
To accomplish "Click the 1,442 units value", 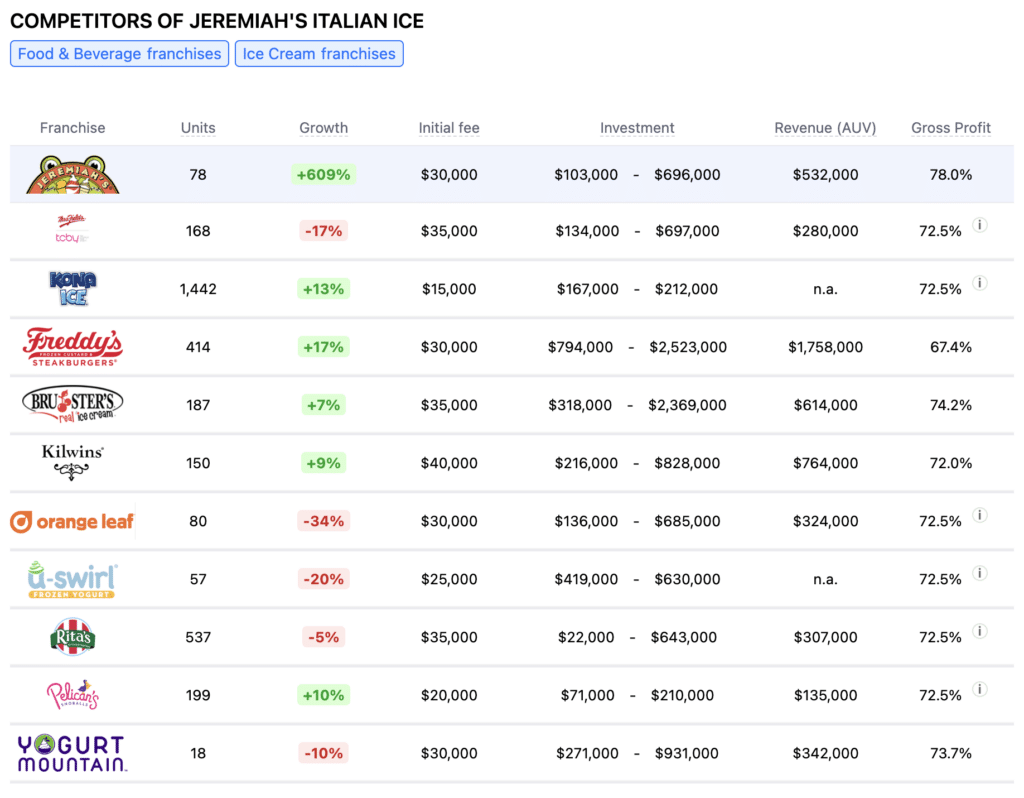I will [x=198, y=289].
